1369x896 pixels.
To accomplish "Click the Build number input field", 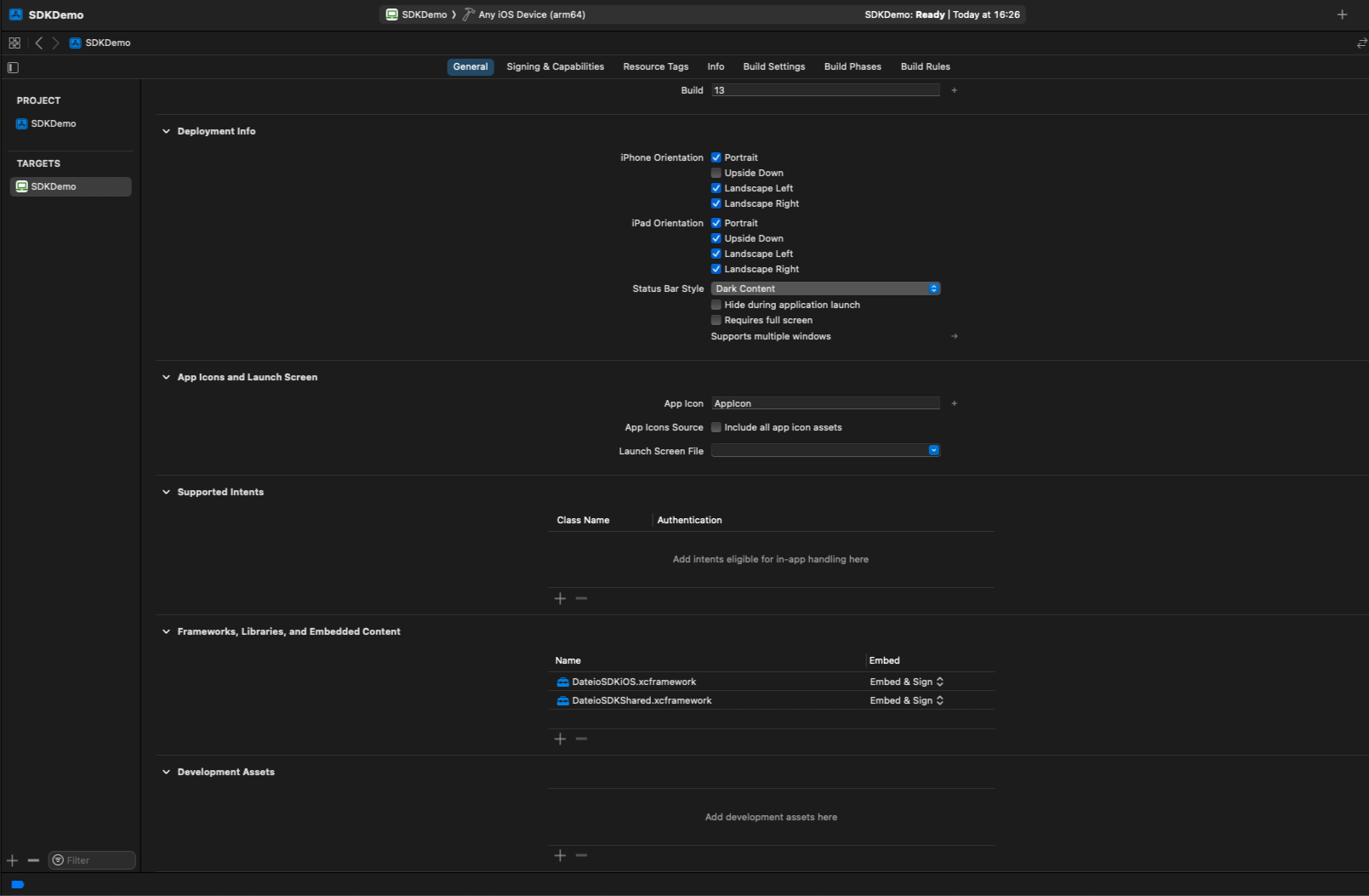I will (825, 90).
